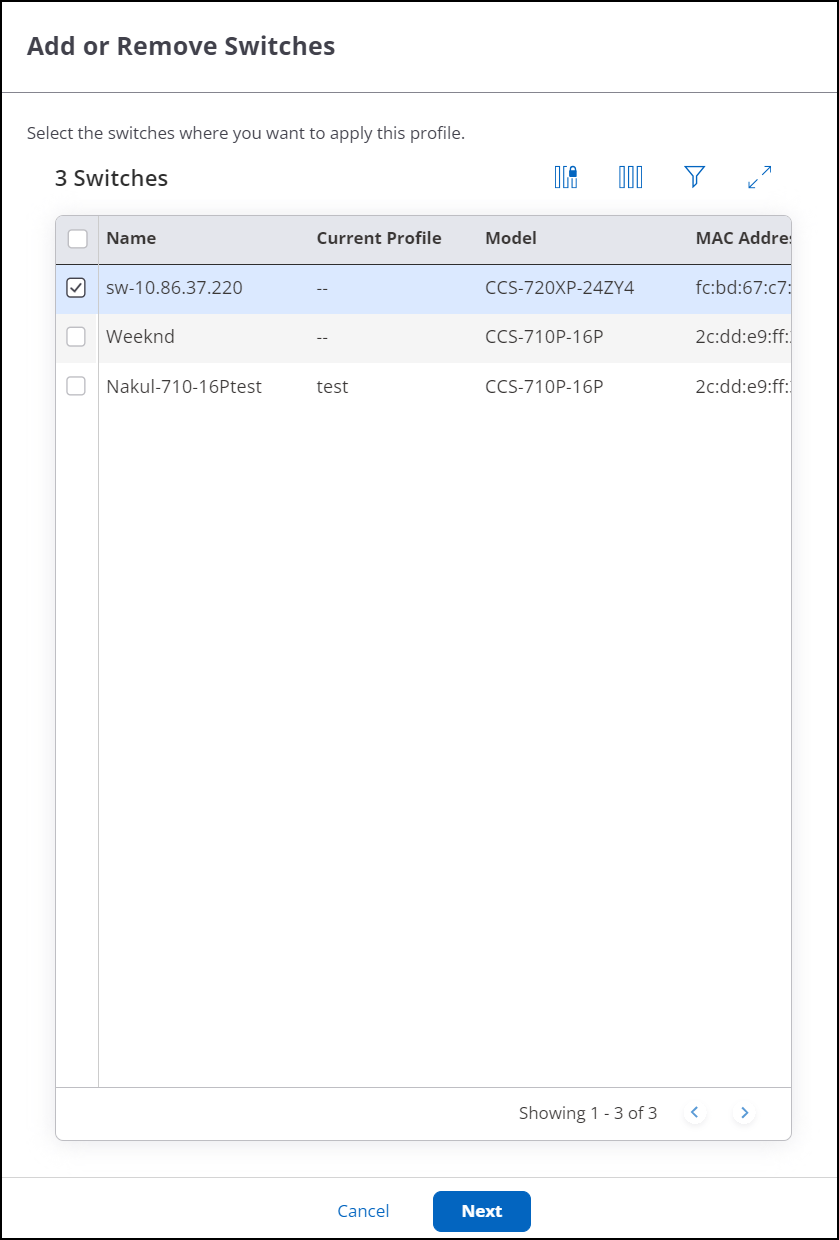Sort by the Current Profile column

click(x=378, y=237)
